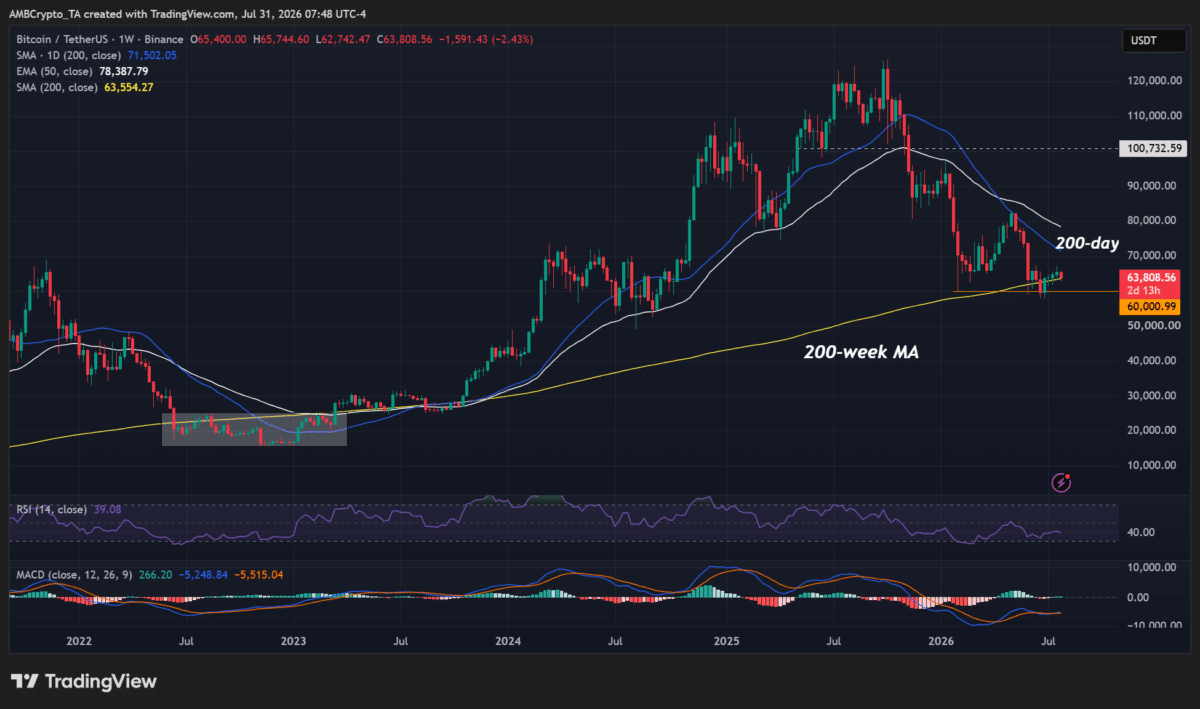Screen dimensions: 1200x709
Task: Select the gray highlighted rectangle near 2022–2023 lows
Action: tap(254, 430)
